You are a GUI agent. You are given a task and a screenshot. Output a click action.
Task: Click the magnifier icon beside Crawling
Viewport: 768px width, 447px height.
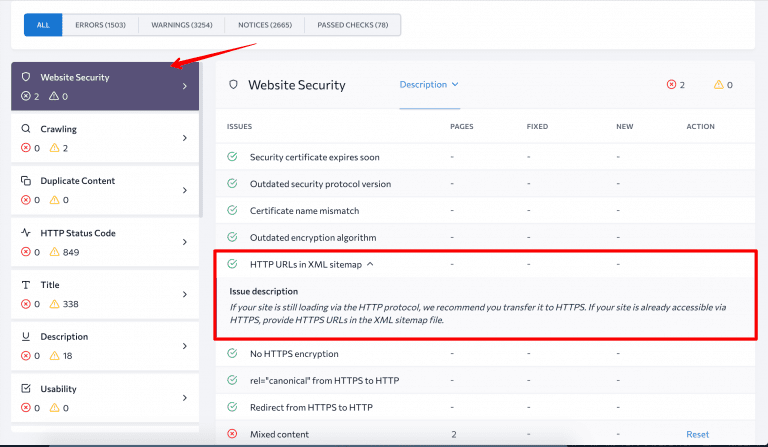coord(26,129)
